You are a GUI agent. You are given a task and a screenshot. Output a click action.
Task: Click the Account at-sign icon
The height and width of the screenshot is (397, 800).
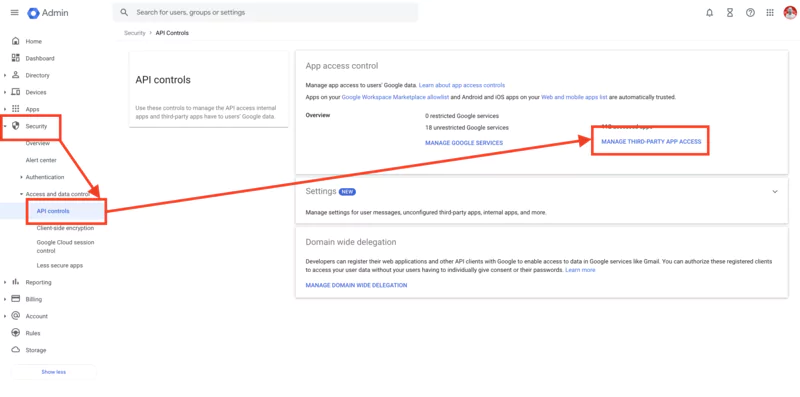coord(15,316)
